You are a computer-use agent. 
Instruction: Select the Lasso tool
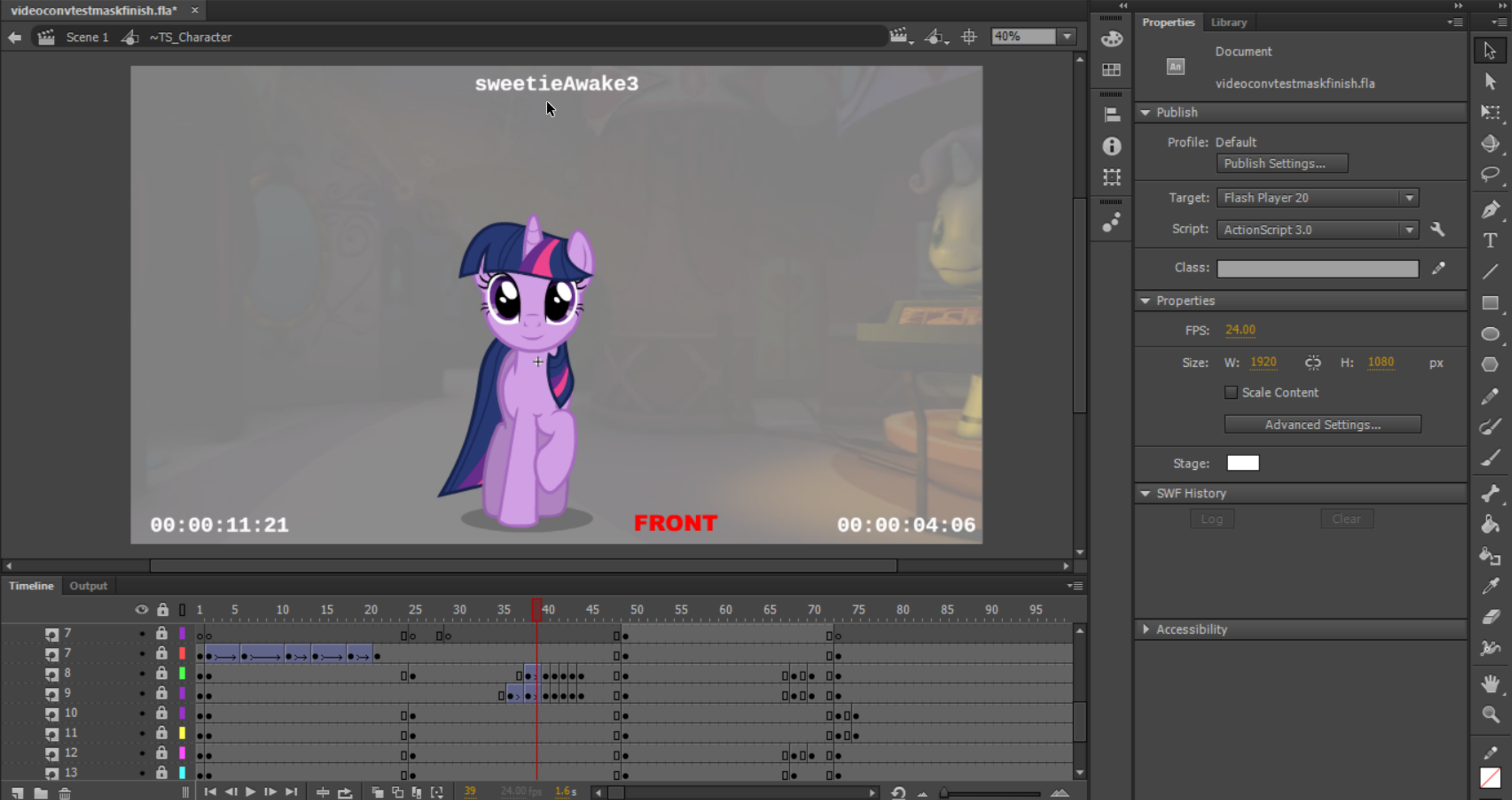(1490, 175)
